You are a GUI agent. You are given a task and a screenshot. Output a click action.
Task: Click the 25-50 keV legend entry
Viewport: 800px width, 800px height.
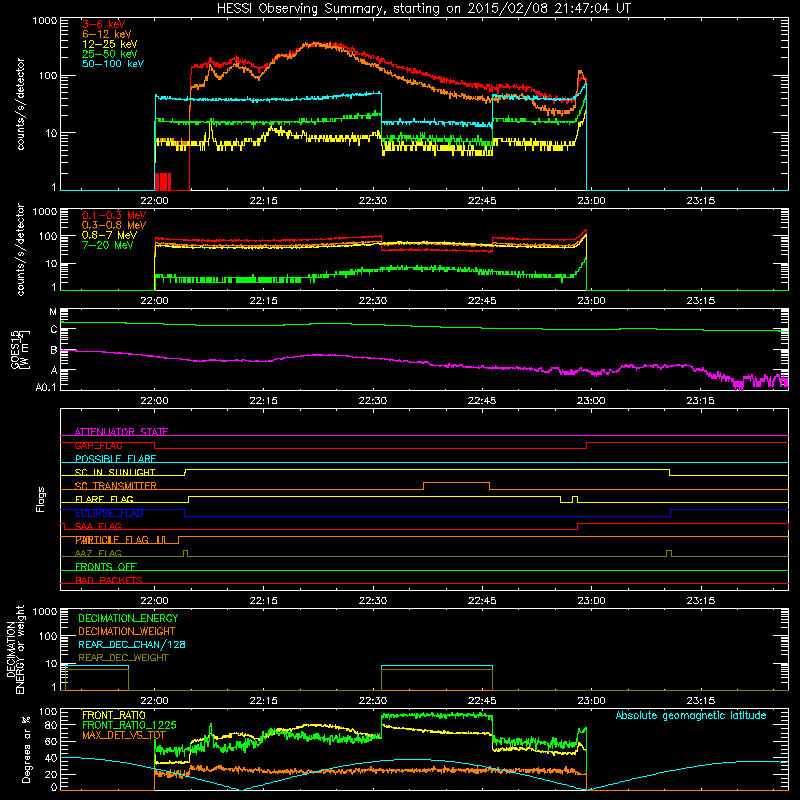click(x=110, y=54)
